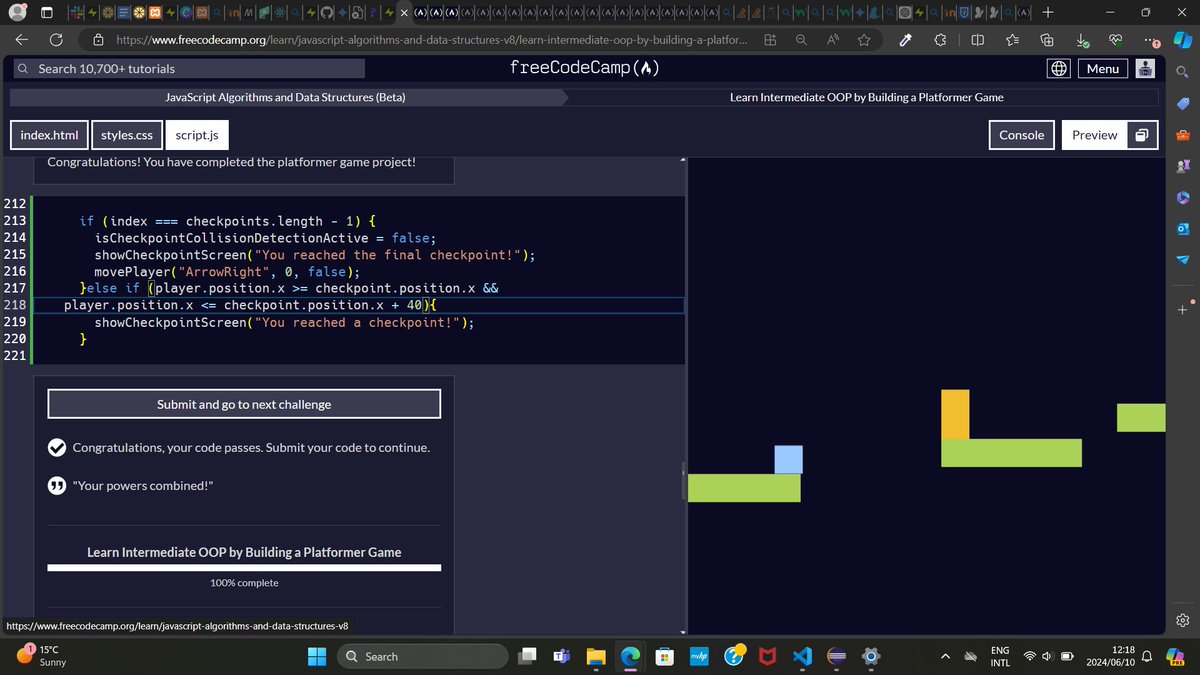Viewport: 1200px width, 675px height.
Task: Open the Outlook icon in the sidebar
Action: 1182,229
